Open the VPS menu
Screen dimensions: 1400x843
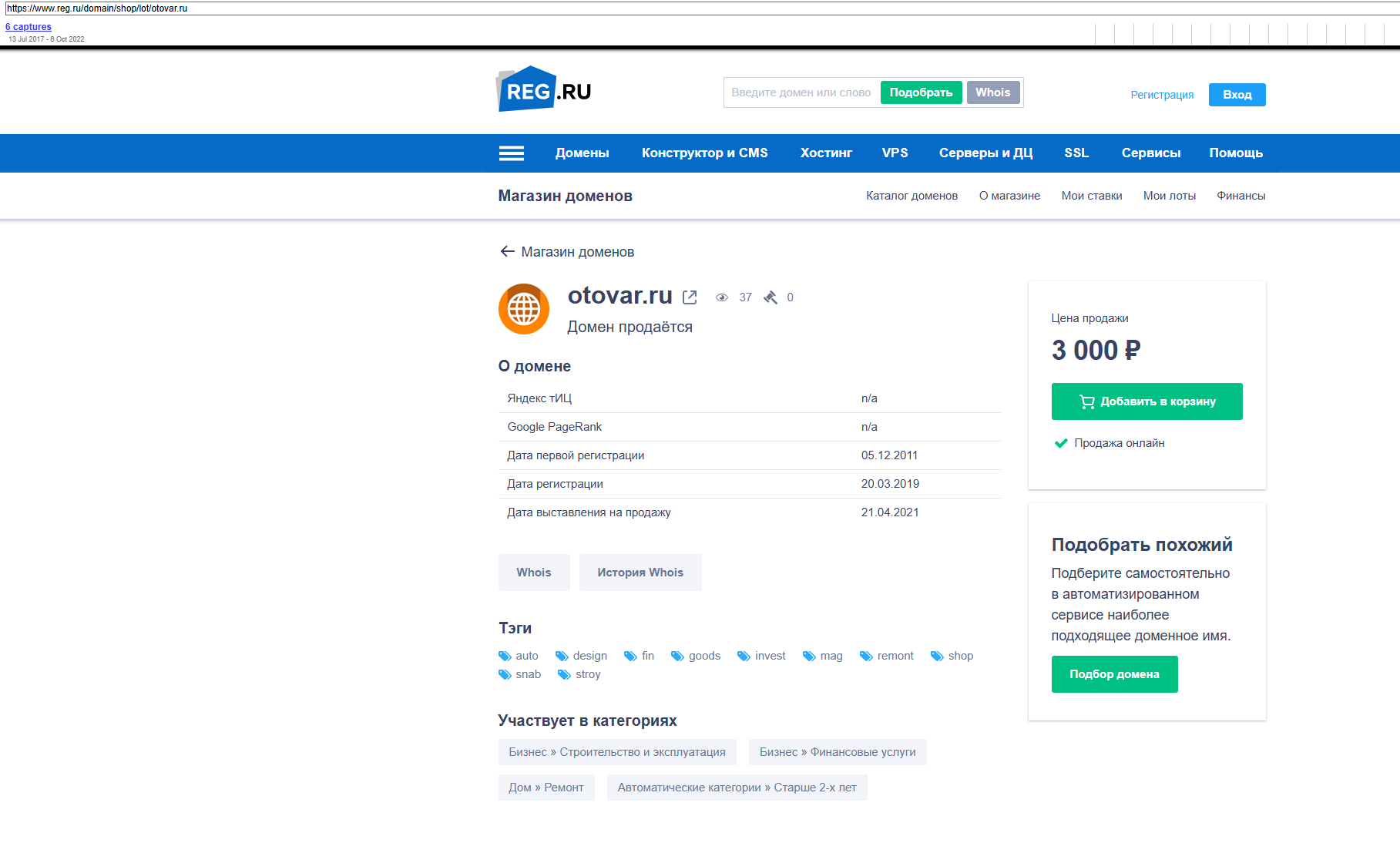[895, 153]
